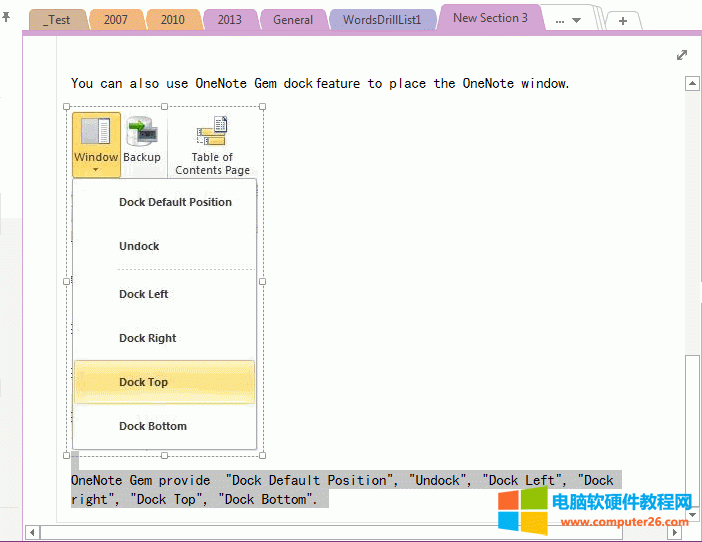The image size is (702, 542).
Task: Click the pin icon at top left
Action: pos(7,18)
